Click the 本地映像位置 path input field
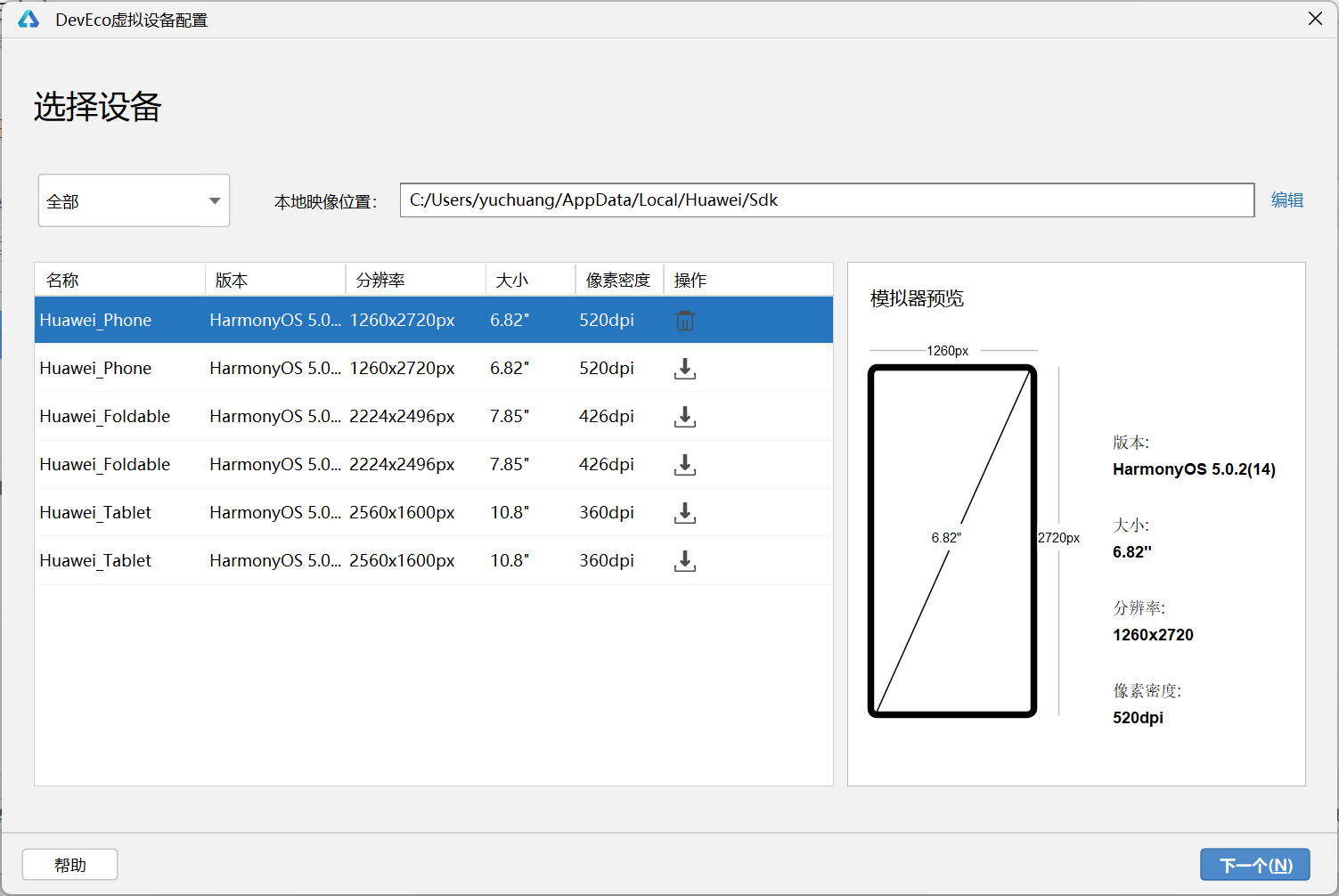This screenshot has height=896, width=1339. (x=827, y=200)
